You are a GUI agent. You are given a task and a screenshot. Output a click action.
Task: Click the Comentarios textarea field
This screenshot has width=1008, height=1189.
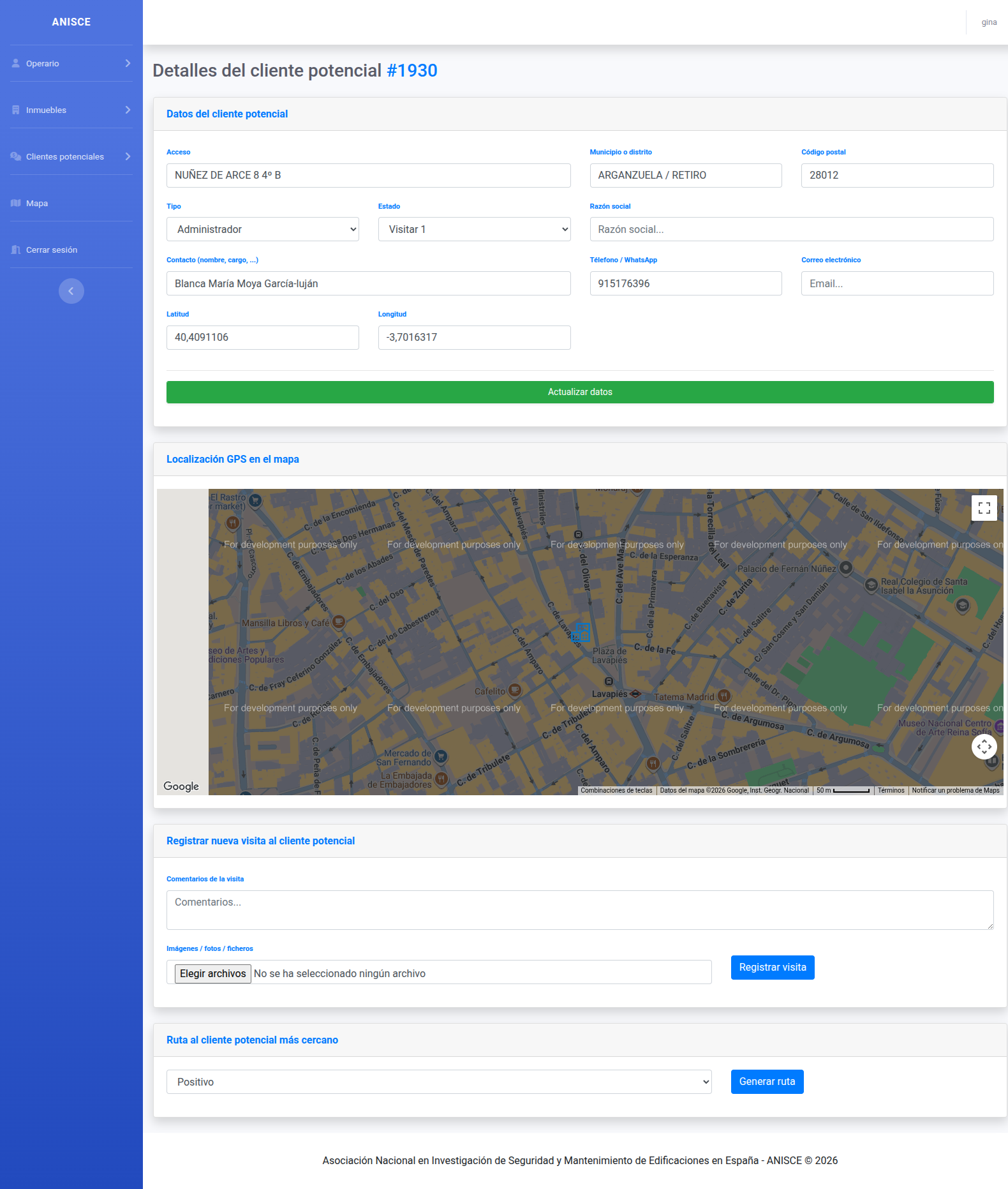point(580,910)
